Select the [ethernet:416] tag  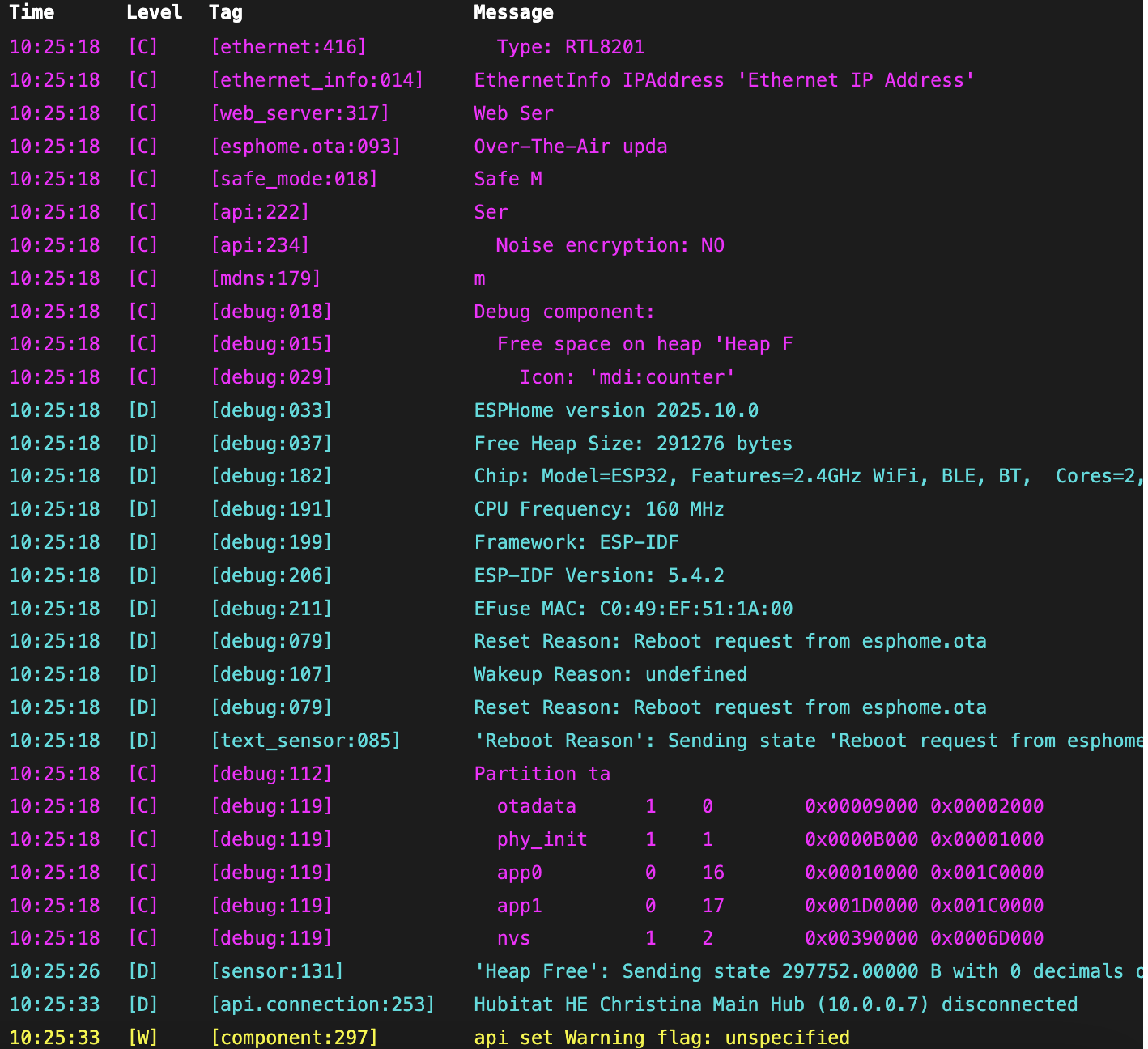[288, 47]
